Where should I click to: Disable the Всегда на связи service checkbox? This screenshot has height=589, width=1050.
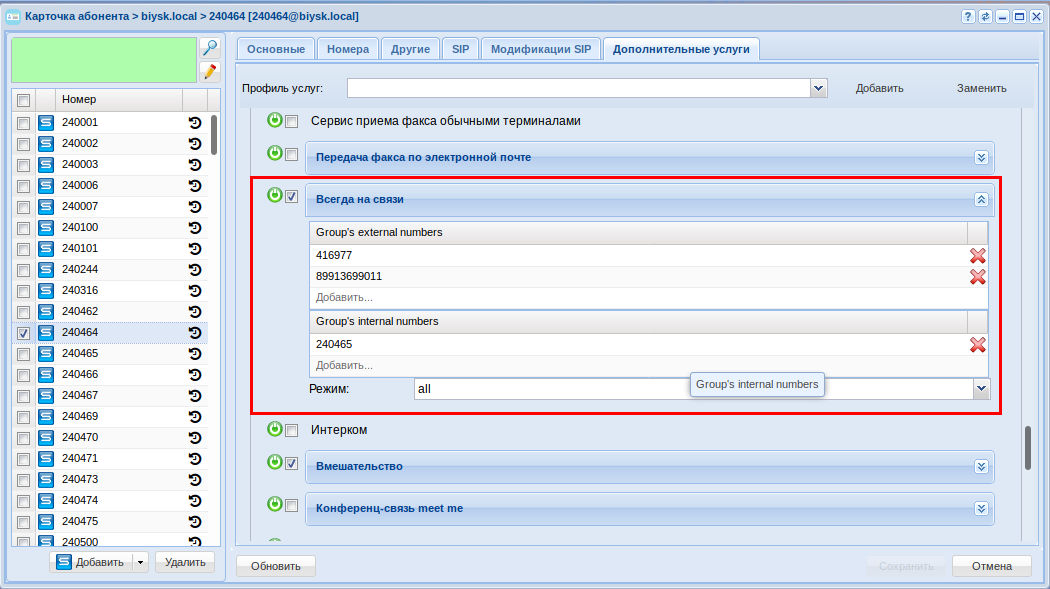(x=292, y=197)
